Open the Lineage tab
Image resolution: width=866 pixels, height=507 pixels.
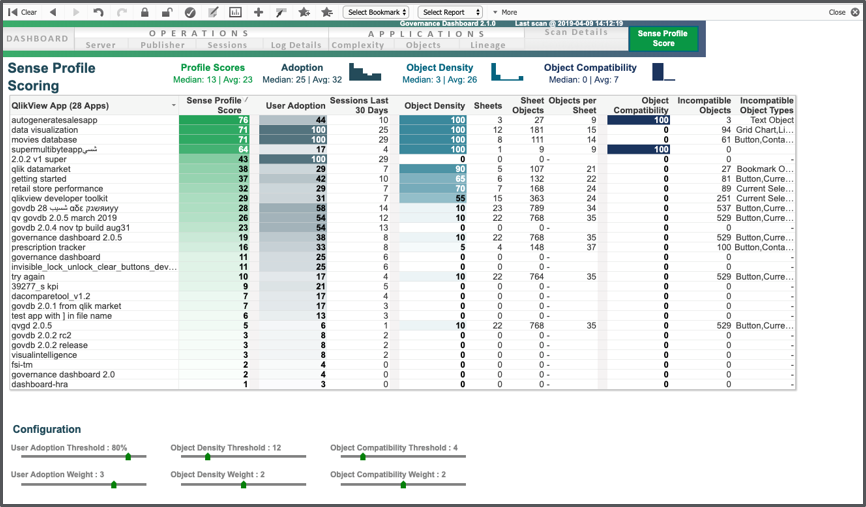488,45
